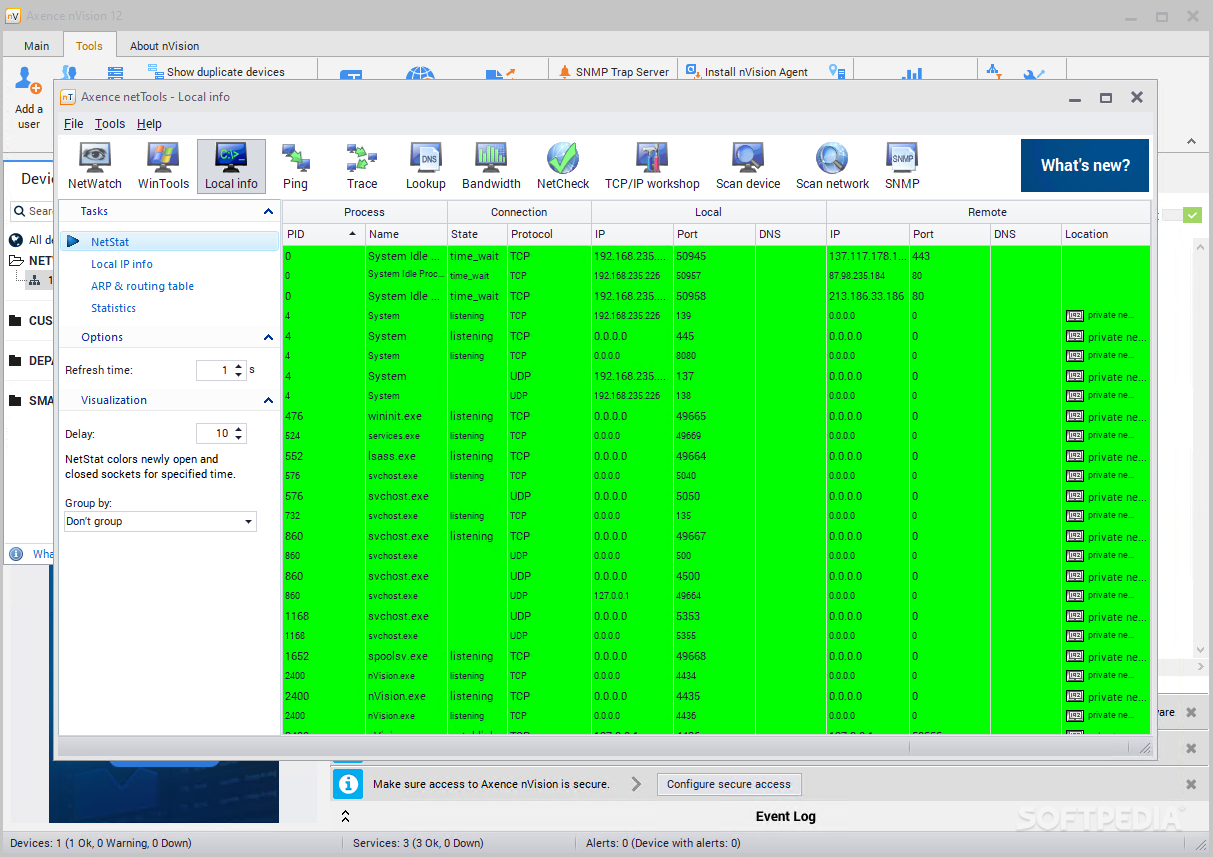Click the What's new? banner button
The image size is (1213, 857).
pos(1085,165)
